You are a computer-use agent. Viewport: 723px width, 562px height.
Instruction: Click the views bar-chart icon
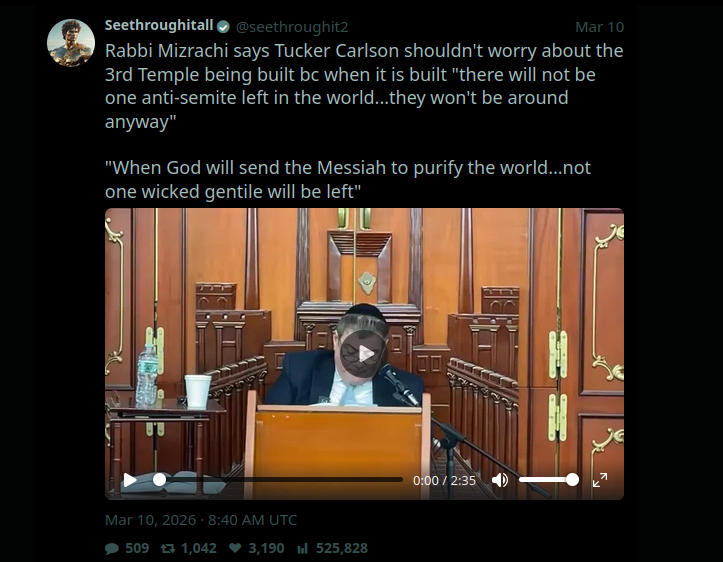(302, 548)
